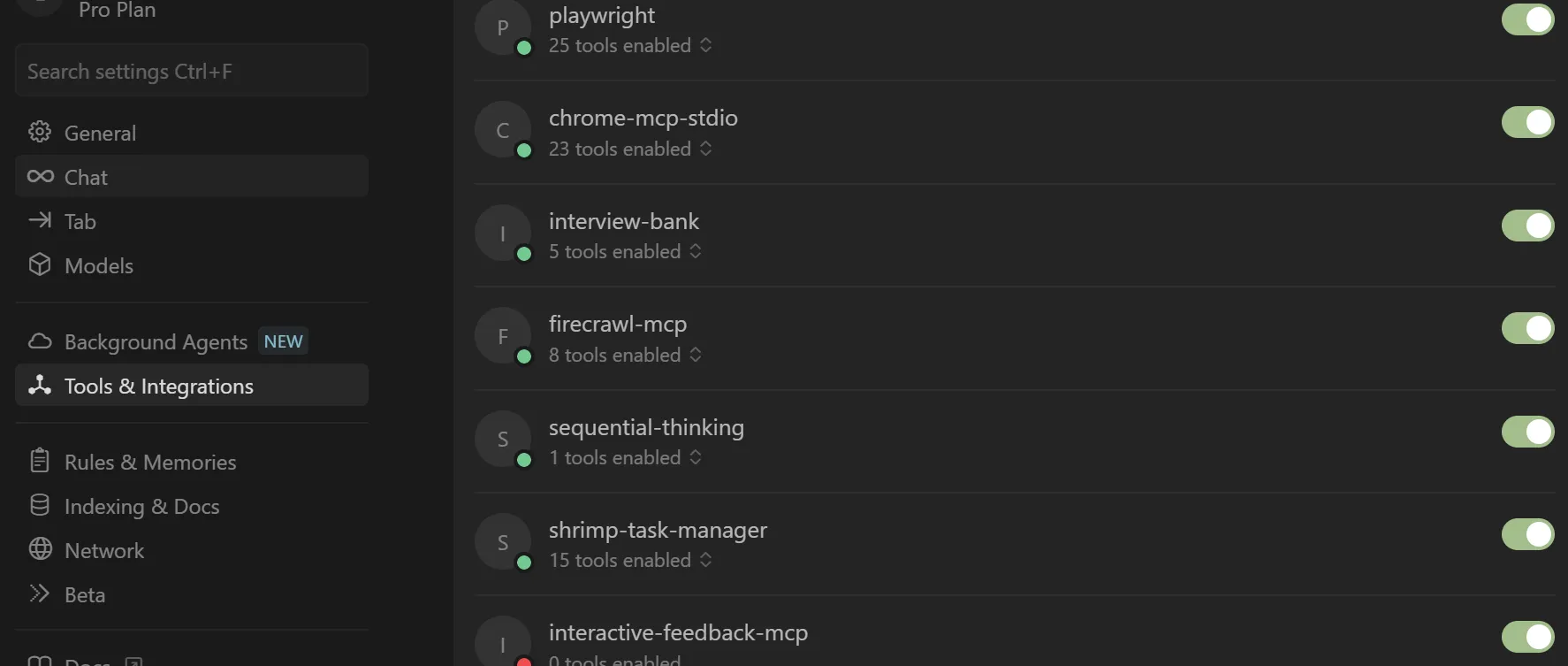Click the Chat infinity icon

pyautogui.click(x=40, y=177)
